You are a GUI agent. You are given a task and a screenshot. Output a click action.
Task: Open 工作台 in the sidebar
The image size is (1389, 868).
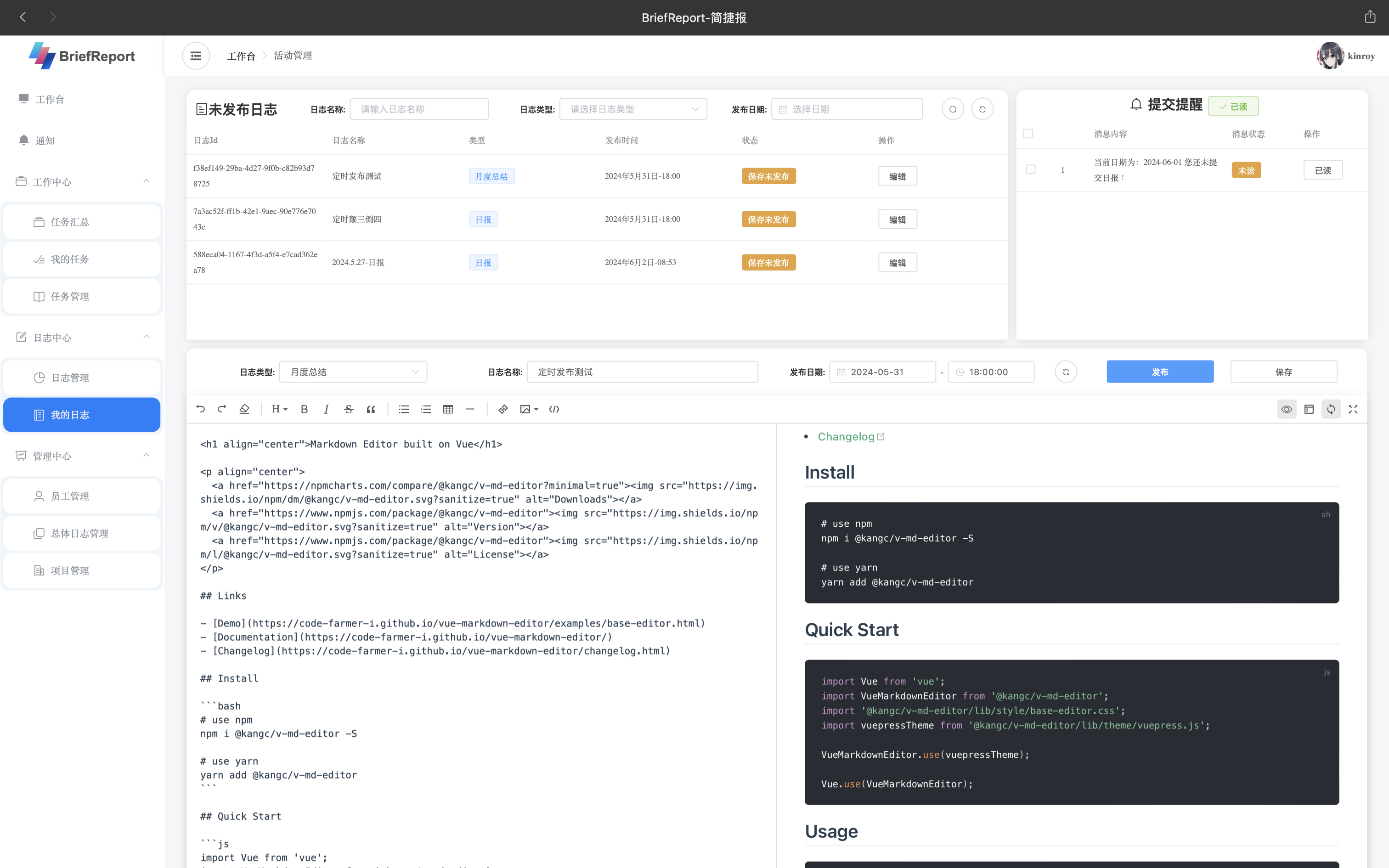(82, 99)
